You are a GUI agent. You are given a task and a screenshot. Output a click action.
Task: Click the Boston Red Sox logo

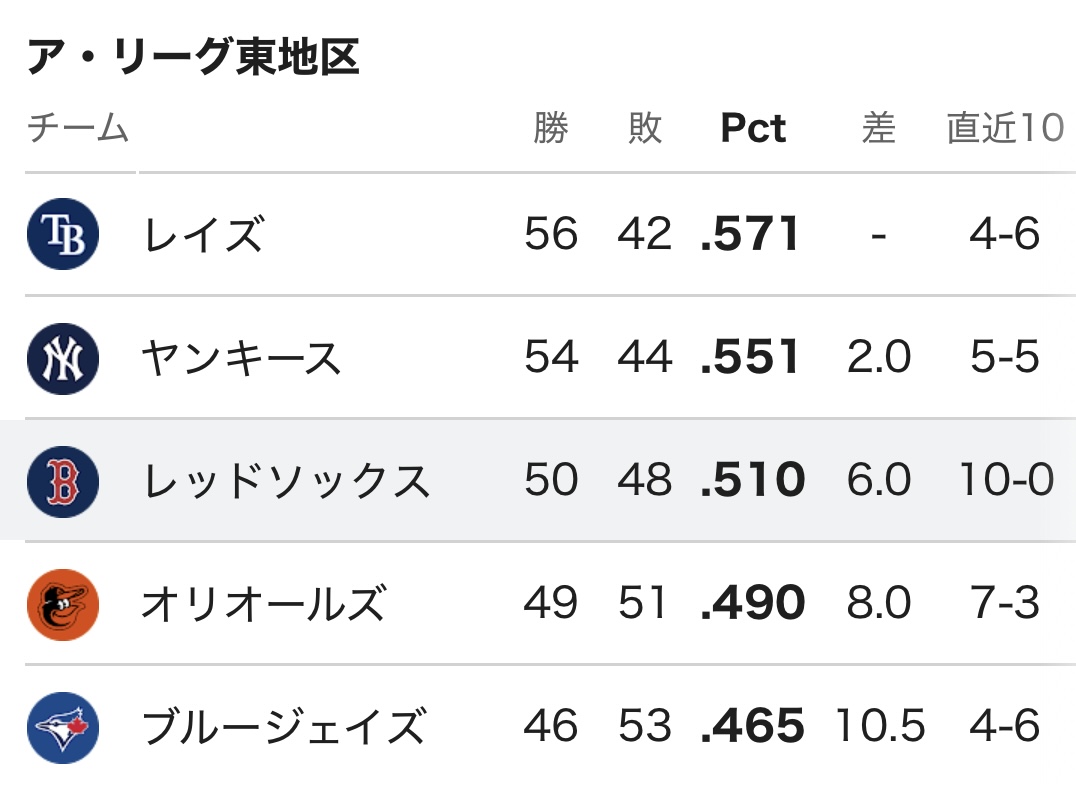click(63, 481)
